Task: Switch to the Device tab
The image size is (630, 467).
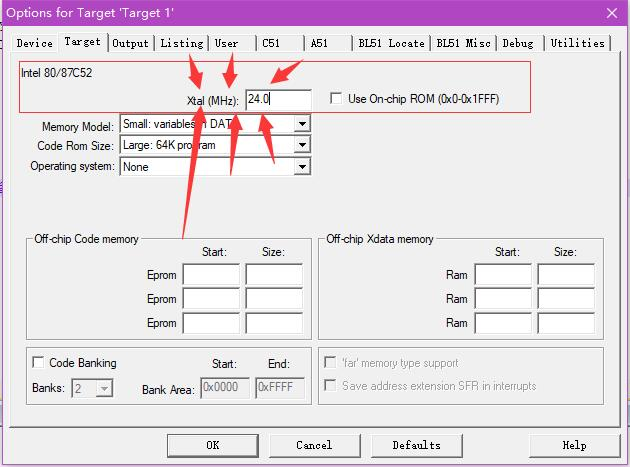Action: coord(35,43)
